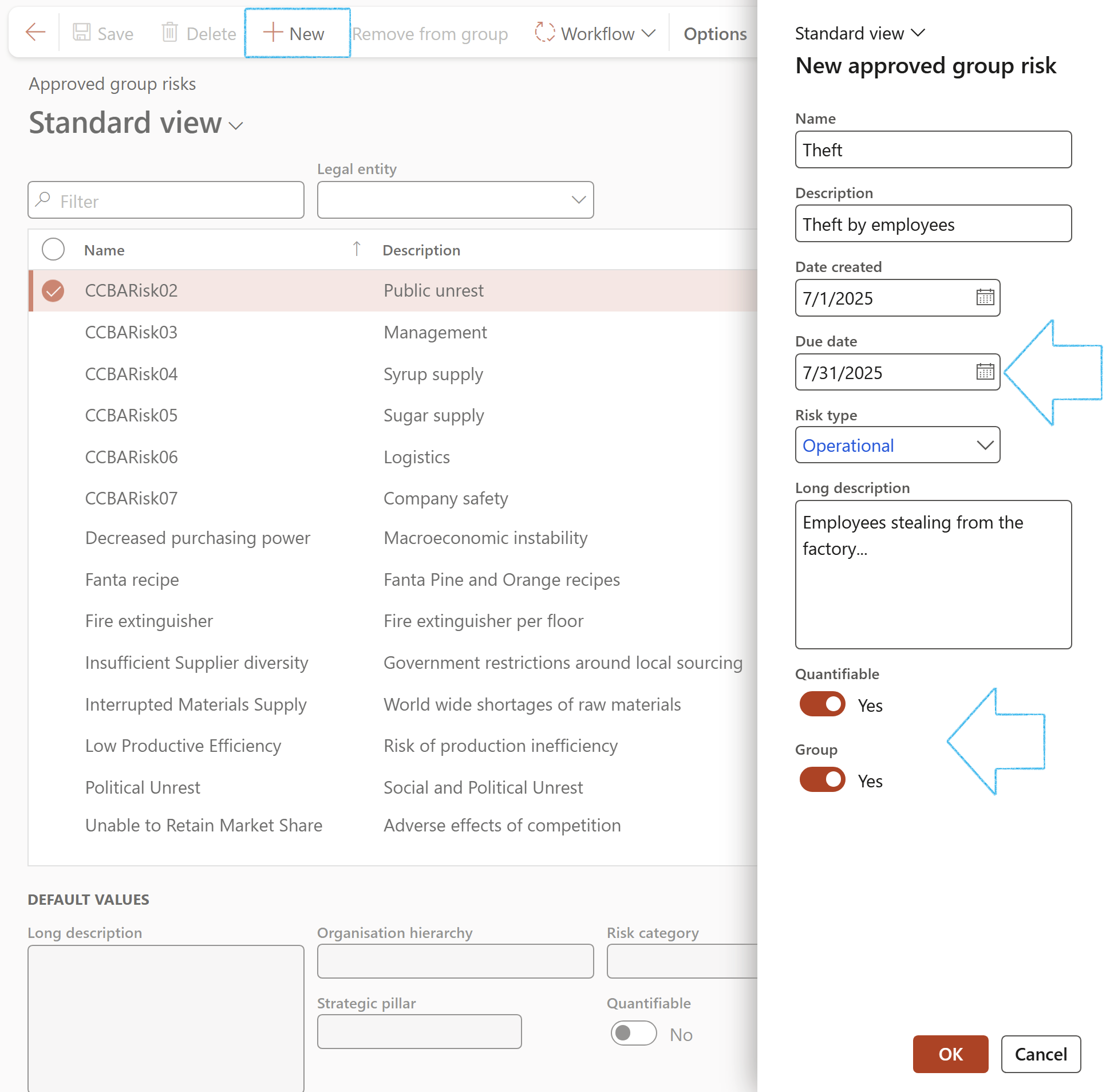Image resolution: width=1106 pixels, height=1092 pixels.
Task: Open the Legal entity dropdown
Action: [455, 200]
